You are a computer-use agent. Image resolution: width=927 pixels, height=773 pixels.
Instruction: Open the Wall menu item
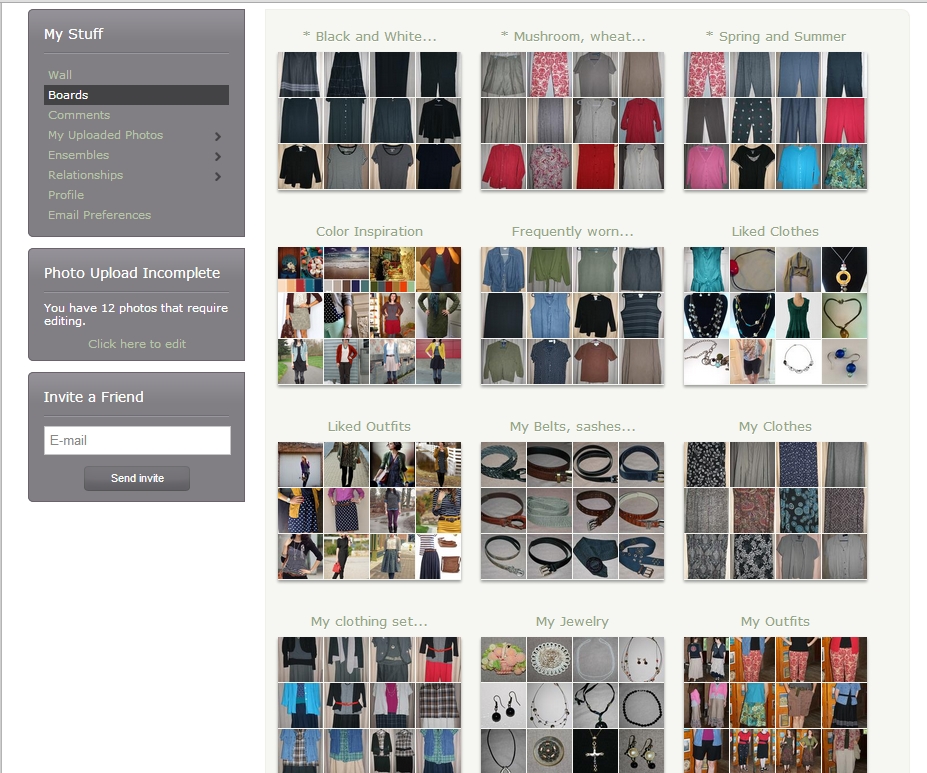point(60,75)
